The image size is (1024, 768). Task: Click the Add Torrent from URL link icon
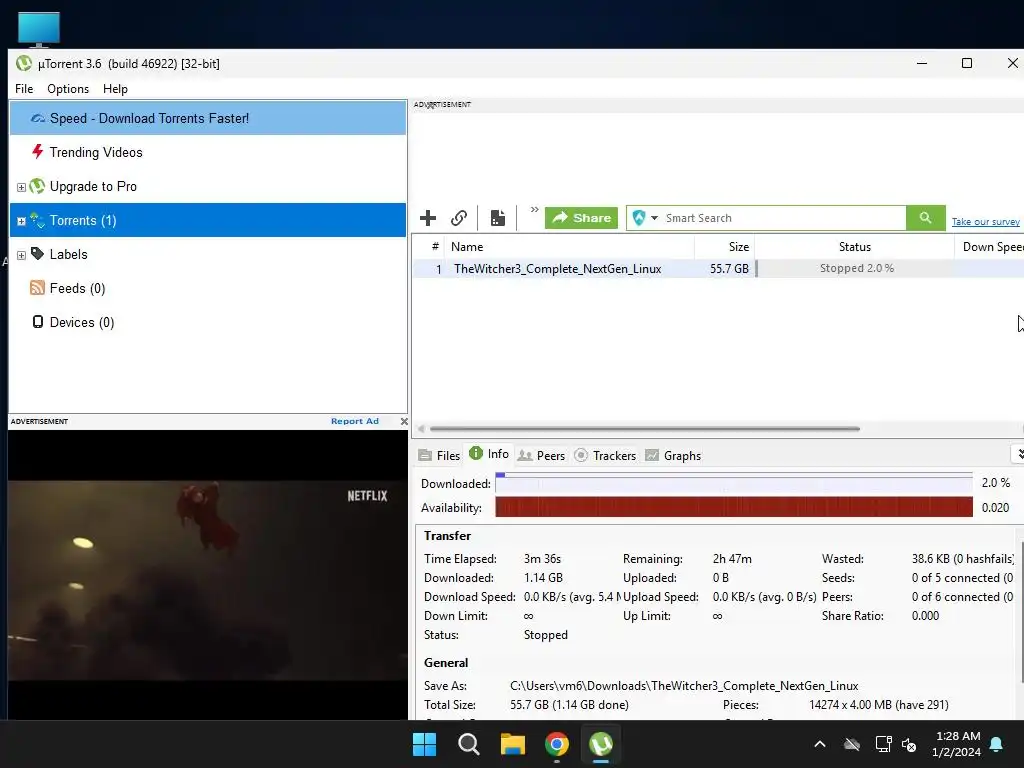459,217
